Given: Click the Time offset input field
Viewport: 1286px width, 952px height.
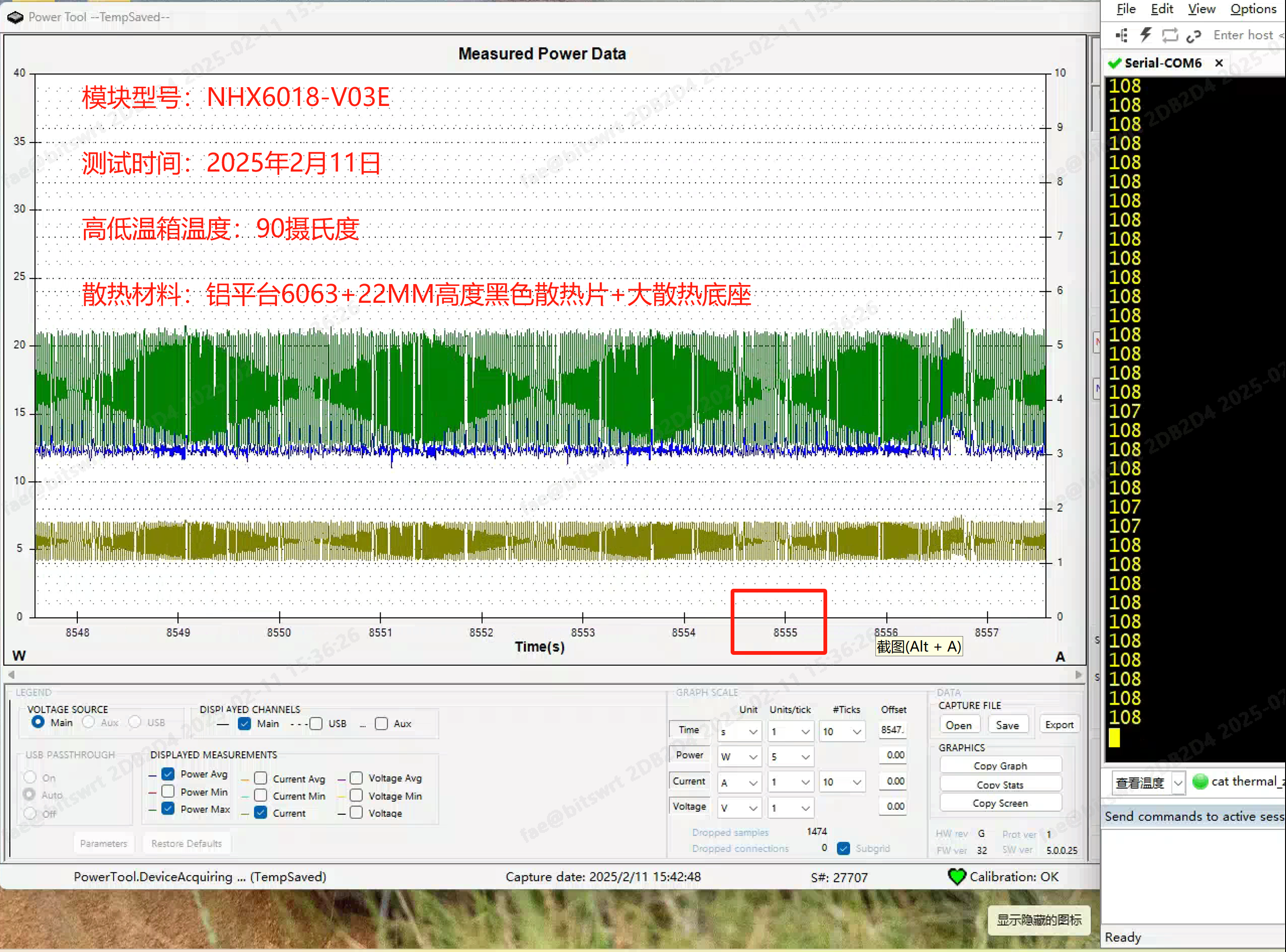Looking at the screenshot, I should click(x=892, y=730).
